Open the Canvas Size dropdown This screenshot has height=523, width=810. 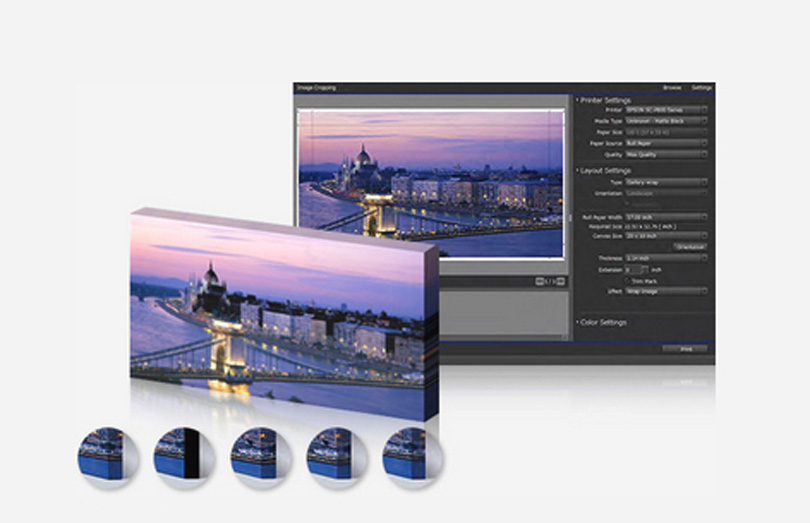(666, 236)
